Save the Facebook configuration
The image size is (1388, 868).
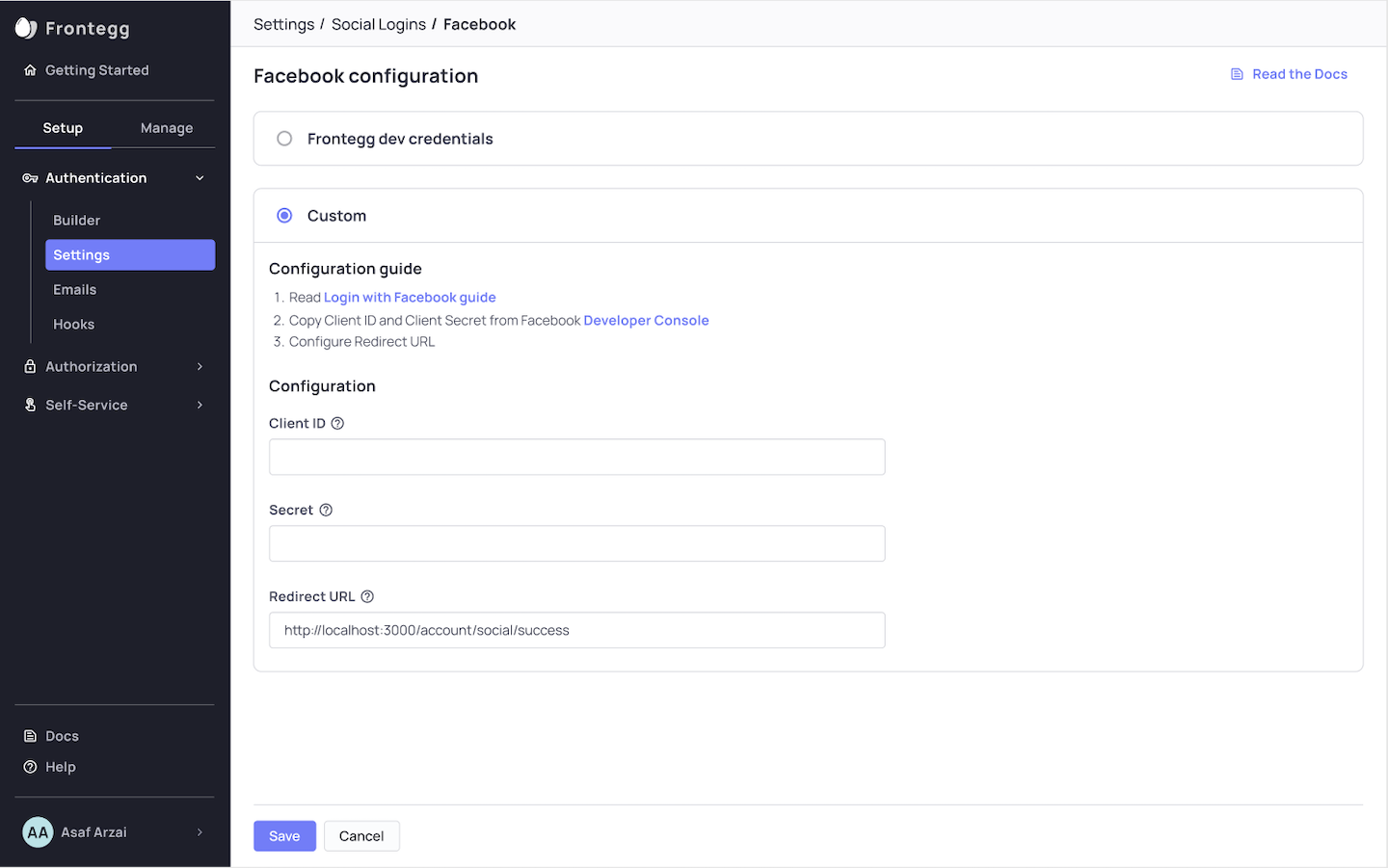click(284, 836)
